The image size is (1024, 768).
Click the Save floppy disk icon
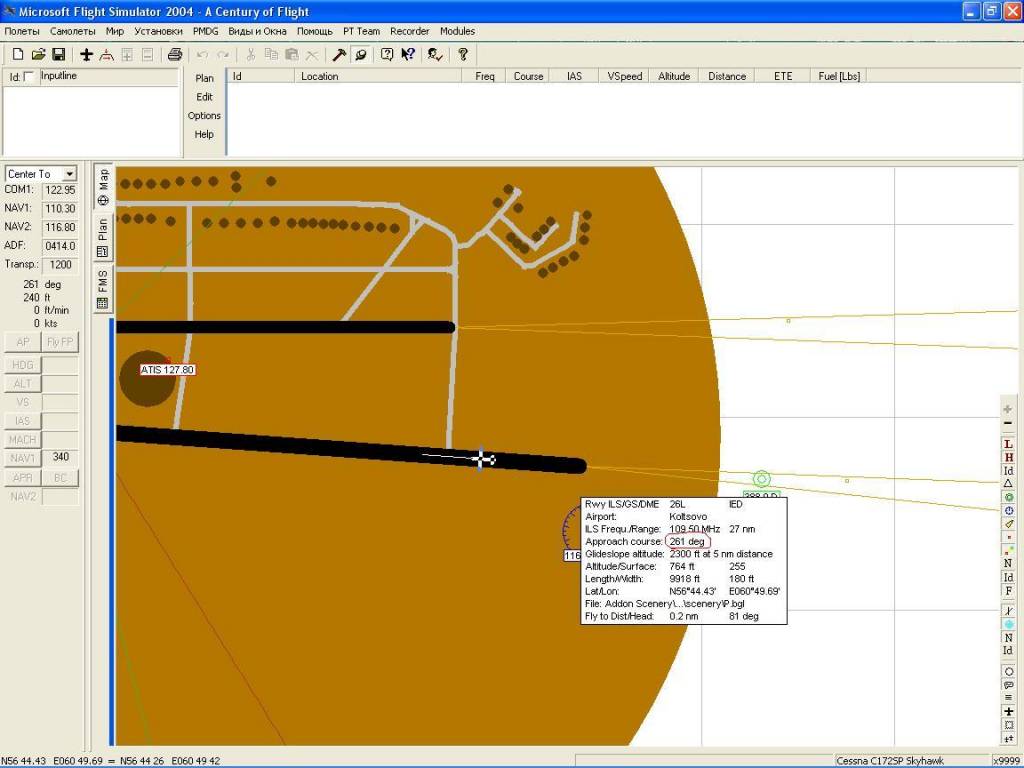coord(59,54)
